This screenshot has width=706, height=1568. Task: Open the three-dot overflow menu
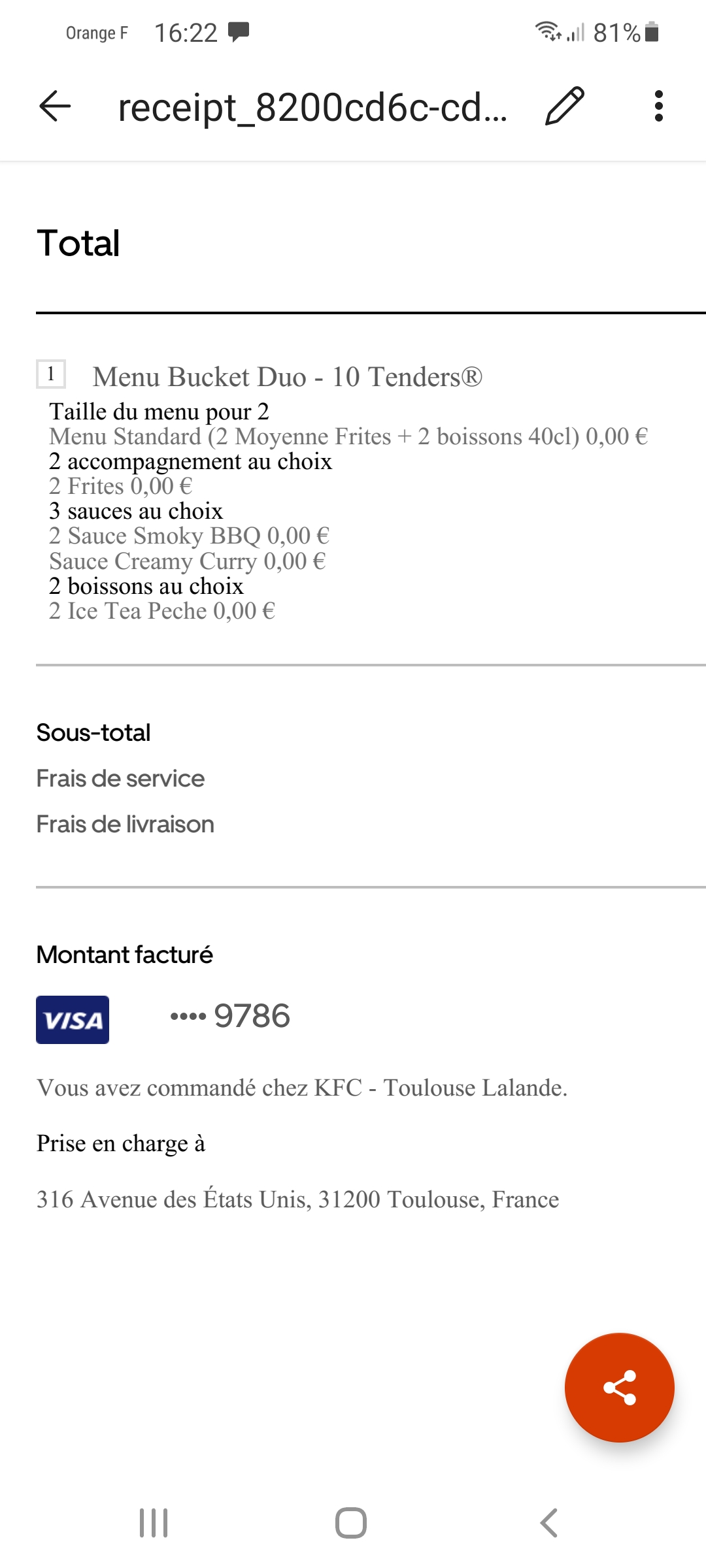click(659, 106)
